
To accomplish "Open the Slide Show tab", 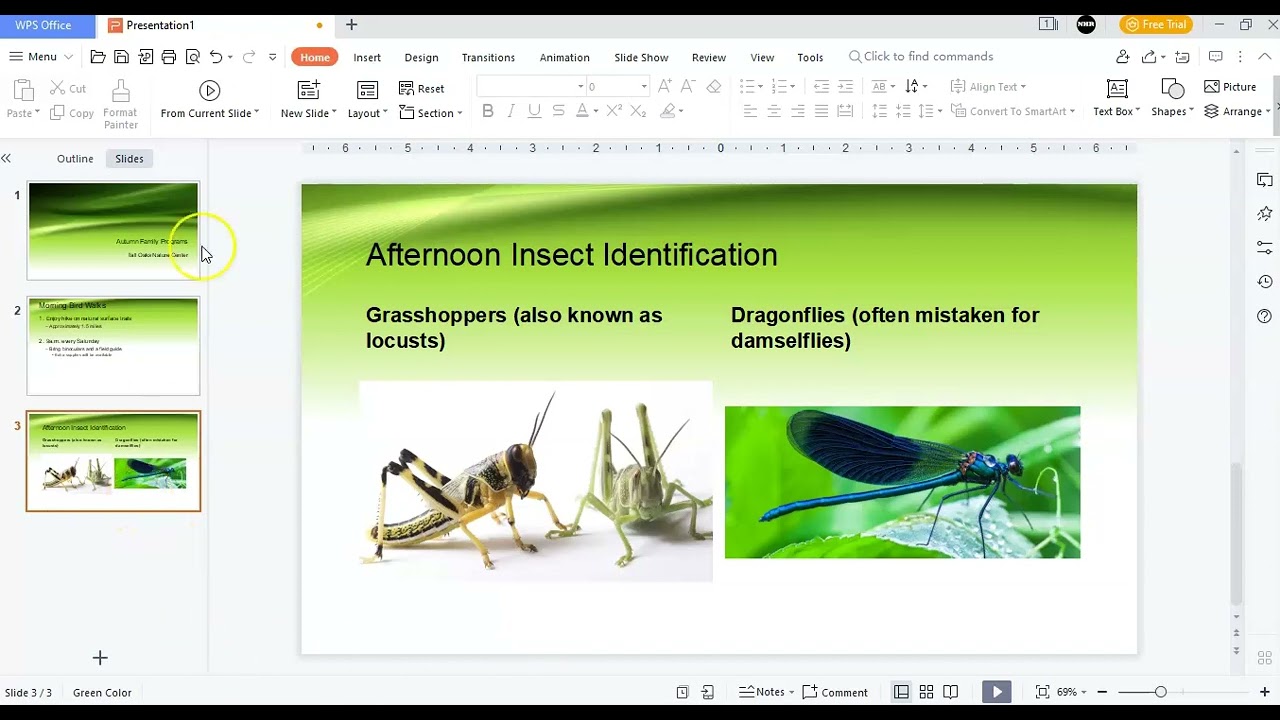I will pyautogui.click(x=641, y=57).
